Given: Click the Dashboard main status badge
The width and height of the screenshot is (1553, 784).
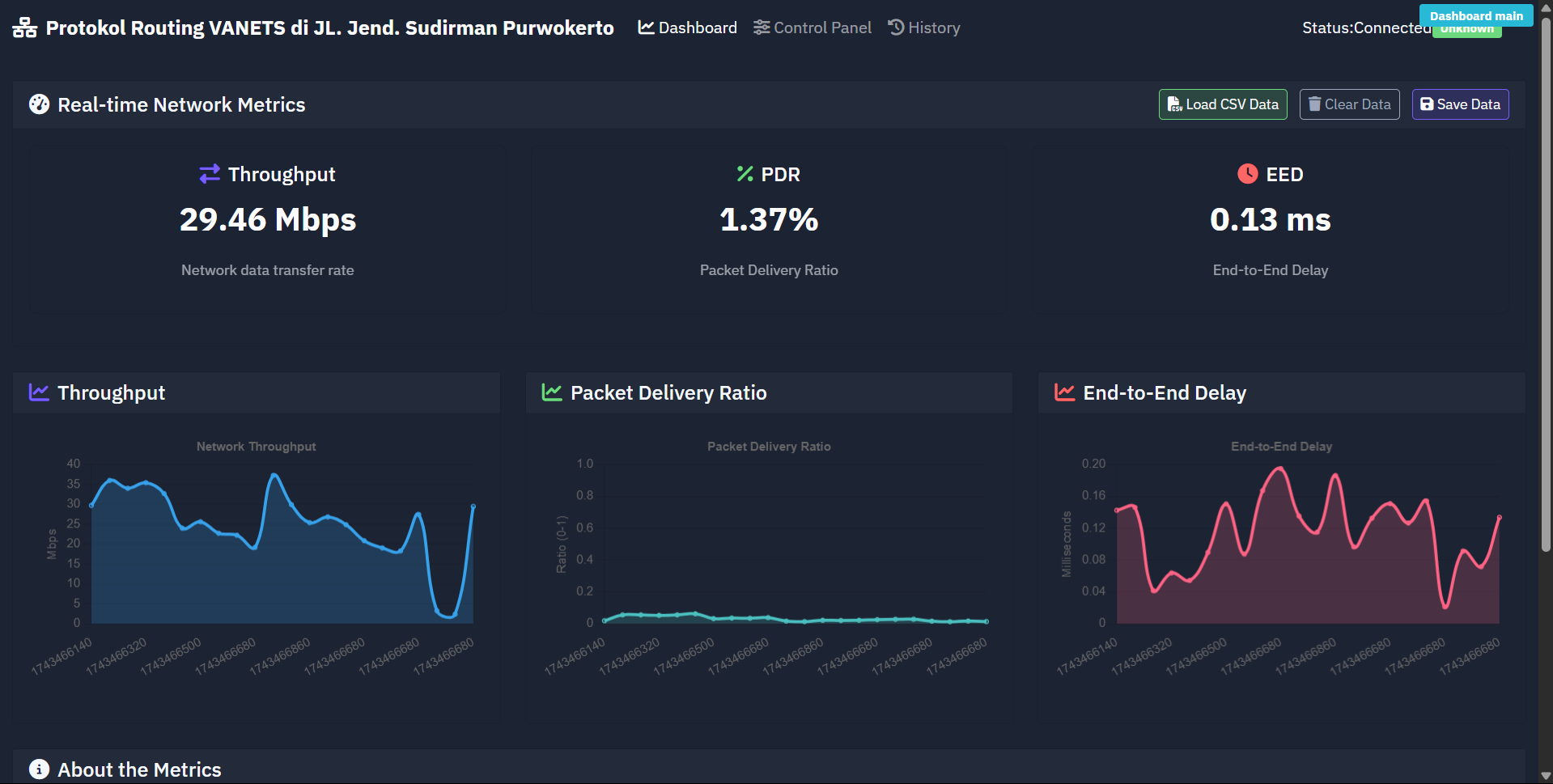Looking at the screenshot, I should click(1475, 15).
